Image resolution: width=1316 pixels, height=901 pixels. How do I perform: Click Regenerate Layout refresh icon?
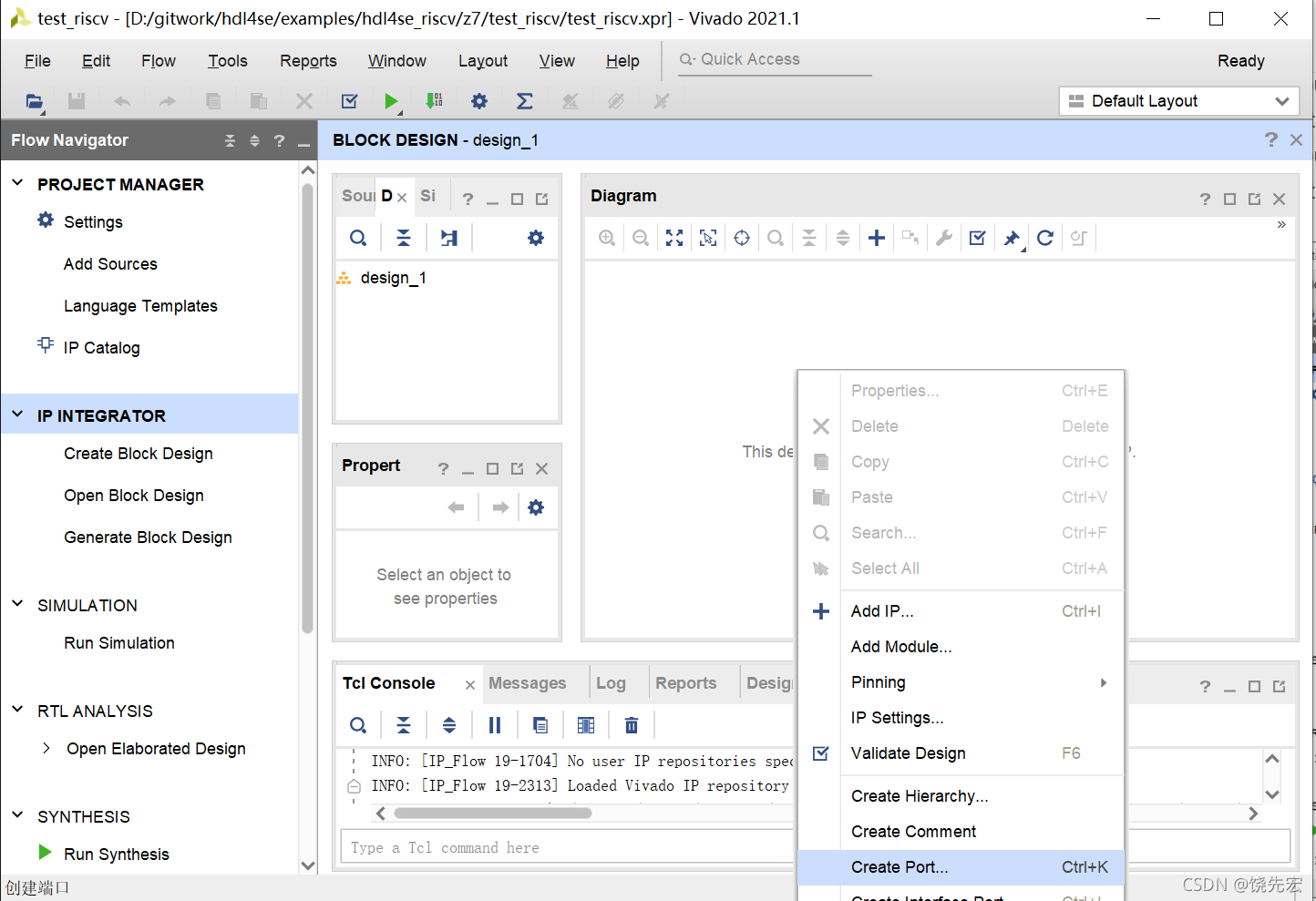click(x=1045, y=238)
